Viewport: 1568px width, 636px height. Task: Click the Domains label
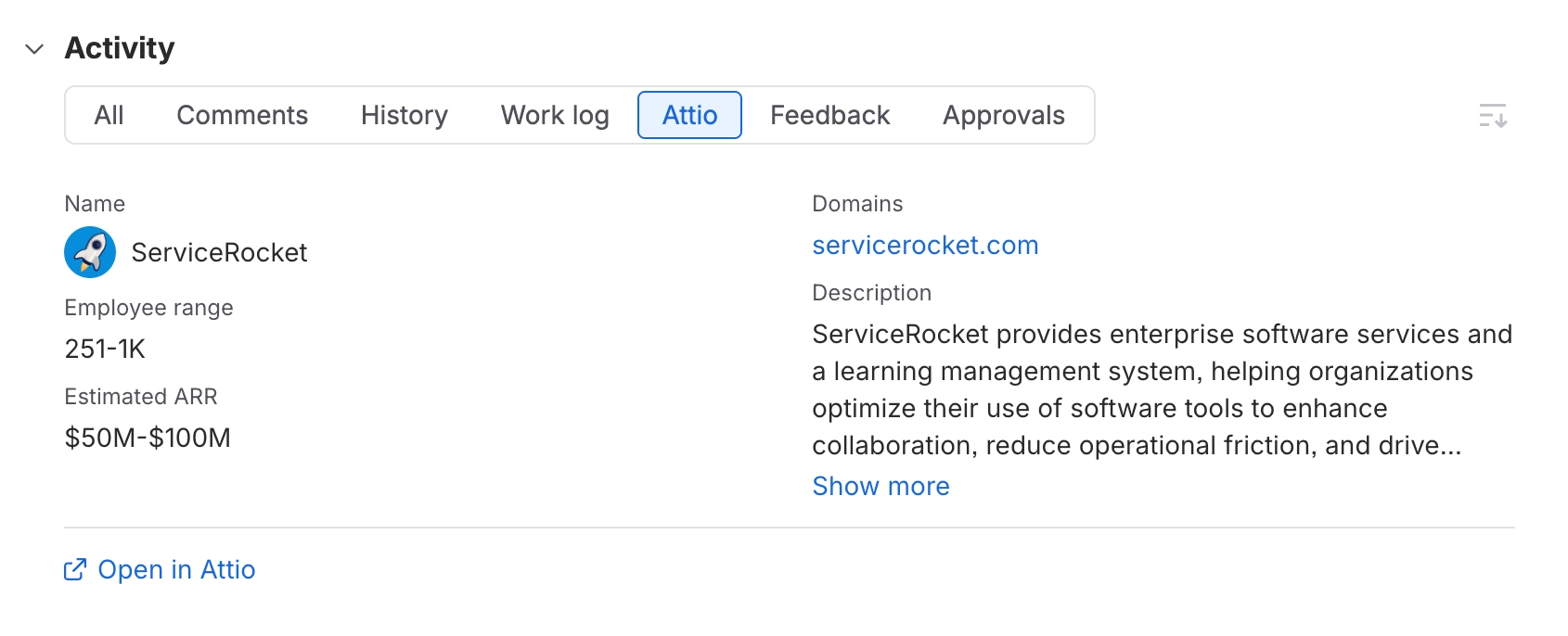pyautogui.click(x=857, y=204)
